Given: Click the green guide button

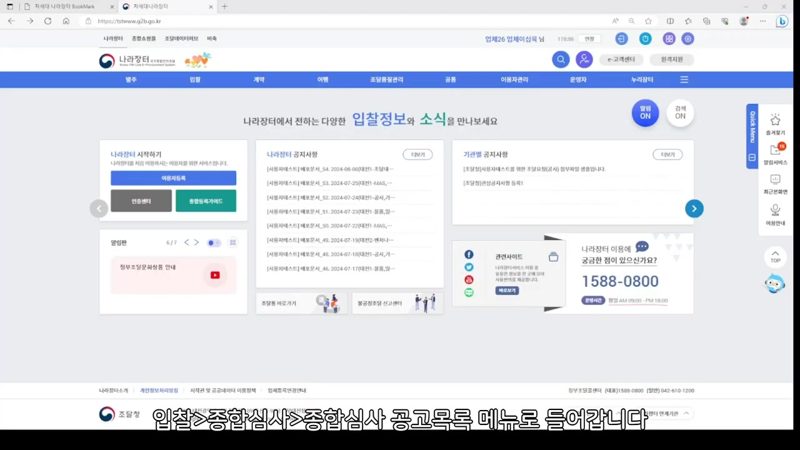Looking at the screenshot, I should pyautogui.click(x=206, y=201).
